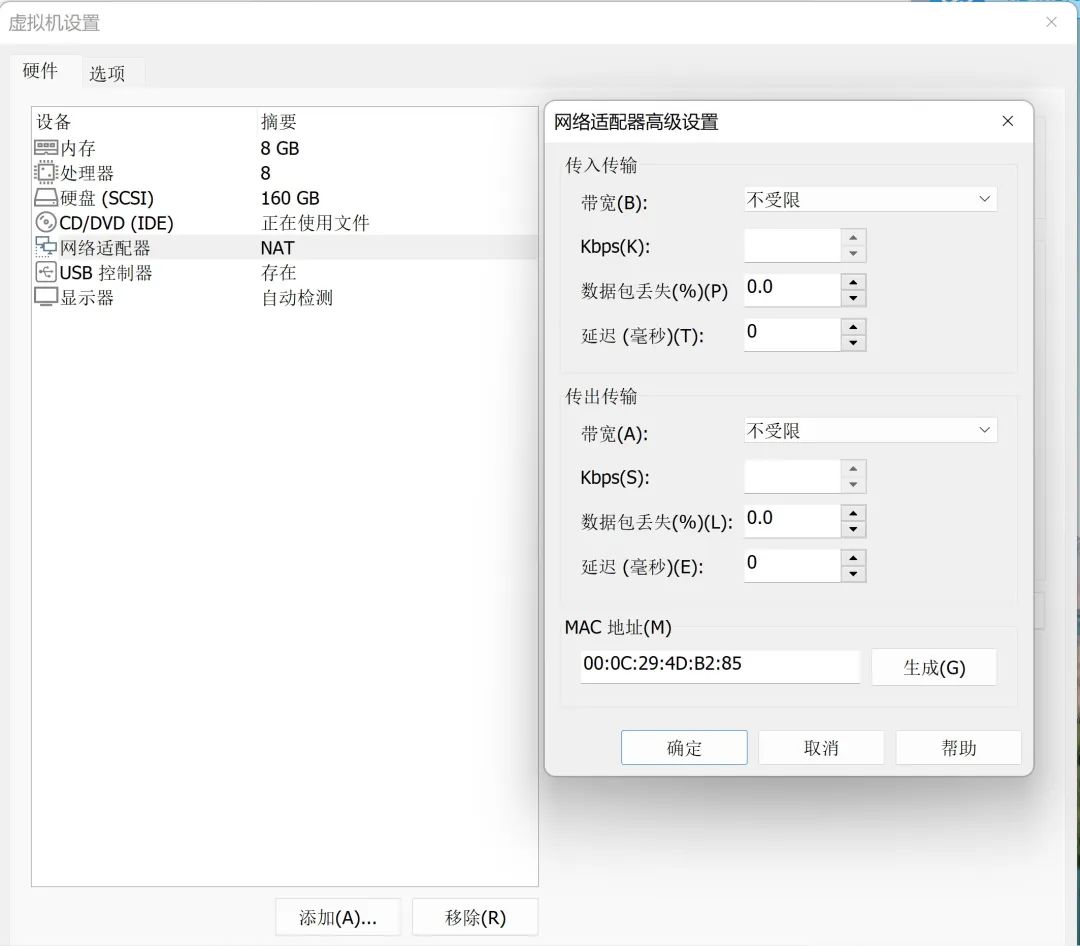Click the incoming Kbps input field
The width and height of the screenshot is (1080, 946).
[x=790, y=244]
